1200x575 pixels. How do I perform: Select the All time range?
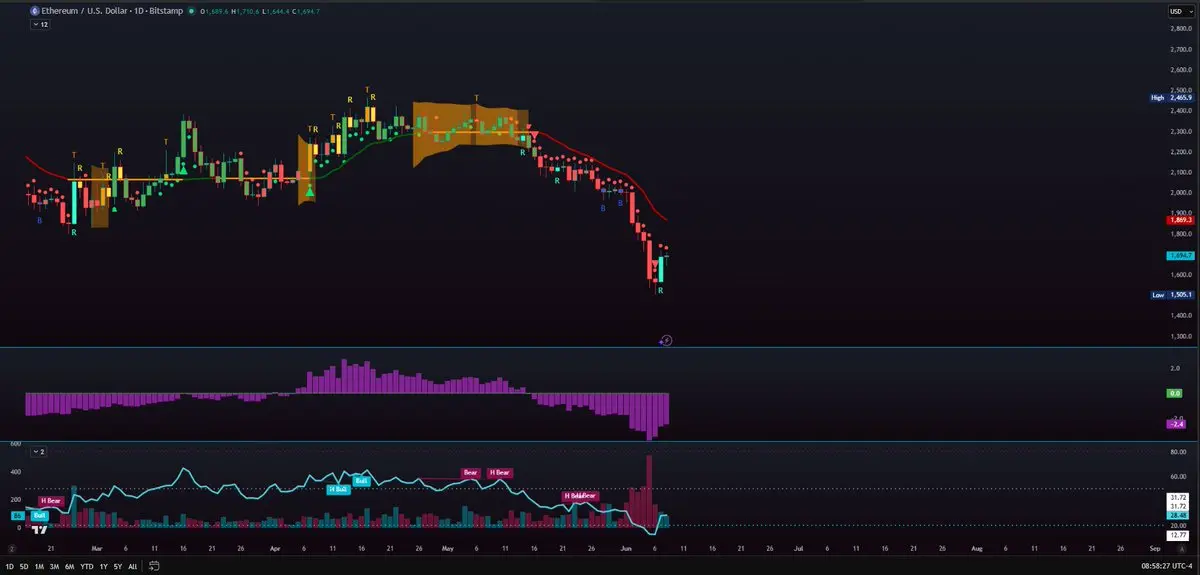click(x=133, y=566)
